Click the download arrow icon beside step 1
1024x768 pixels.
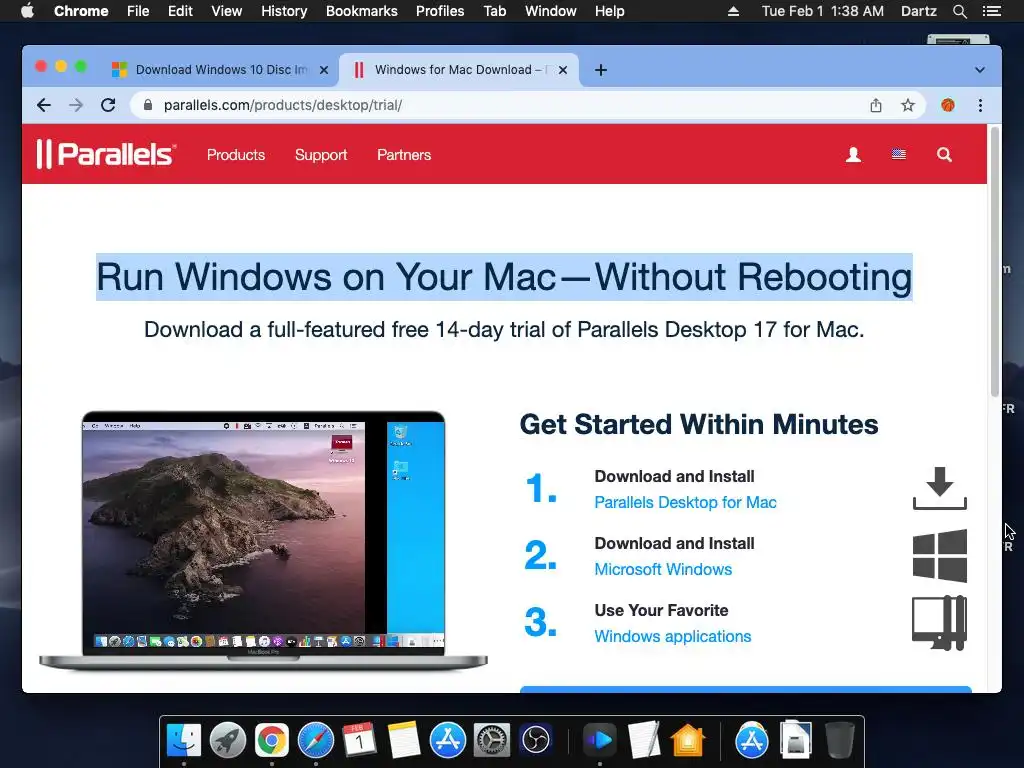coord(940,488)
